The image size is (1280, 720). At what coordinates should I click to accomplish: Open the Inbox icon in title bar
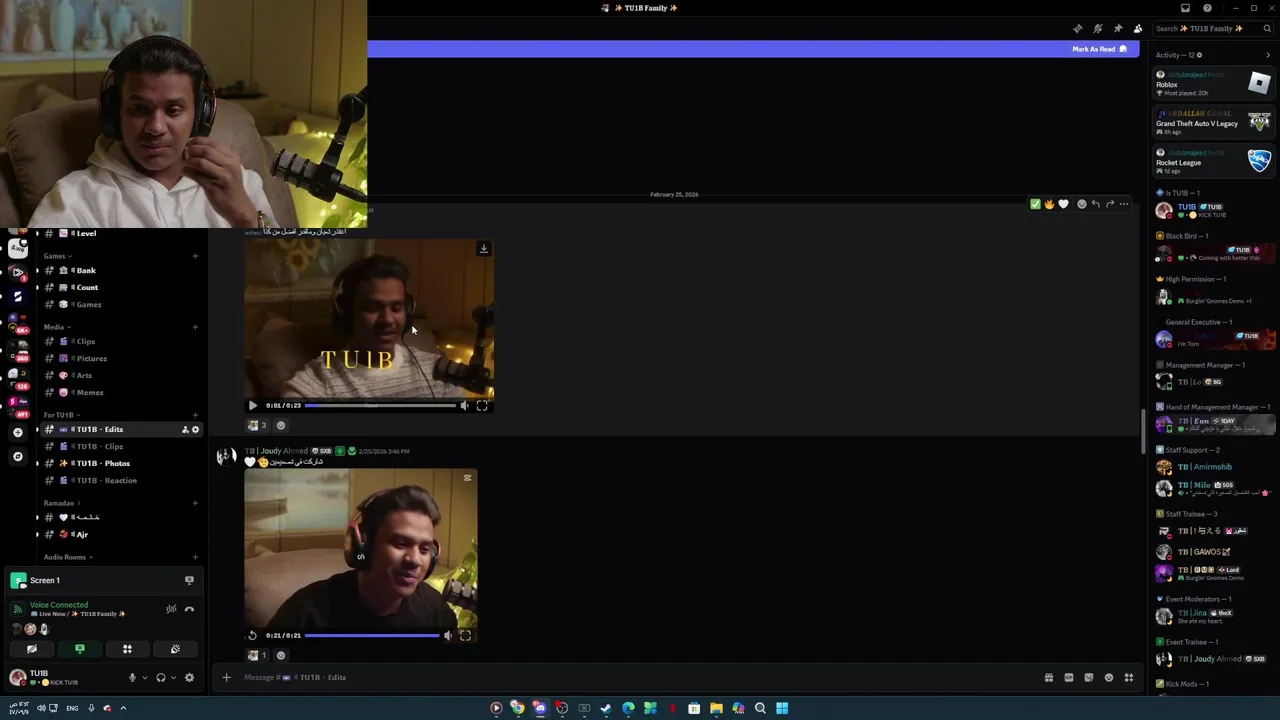point(1185,8)
